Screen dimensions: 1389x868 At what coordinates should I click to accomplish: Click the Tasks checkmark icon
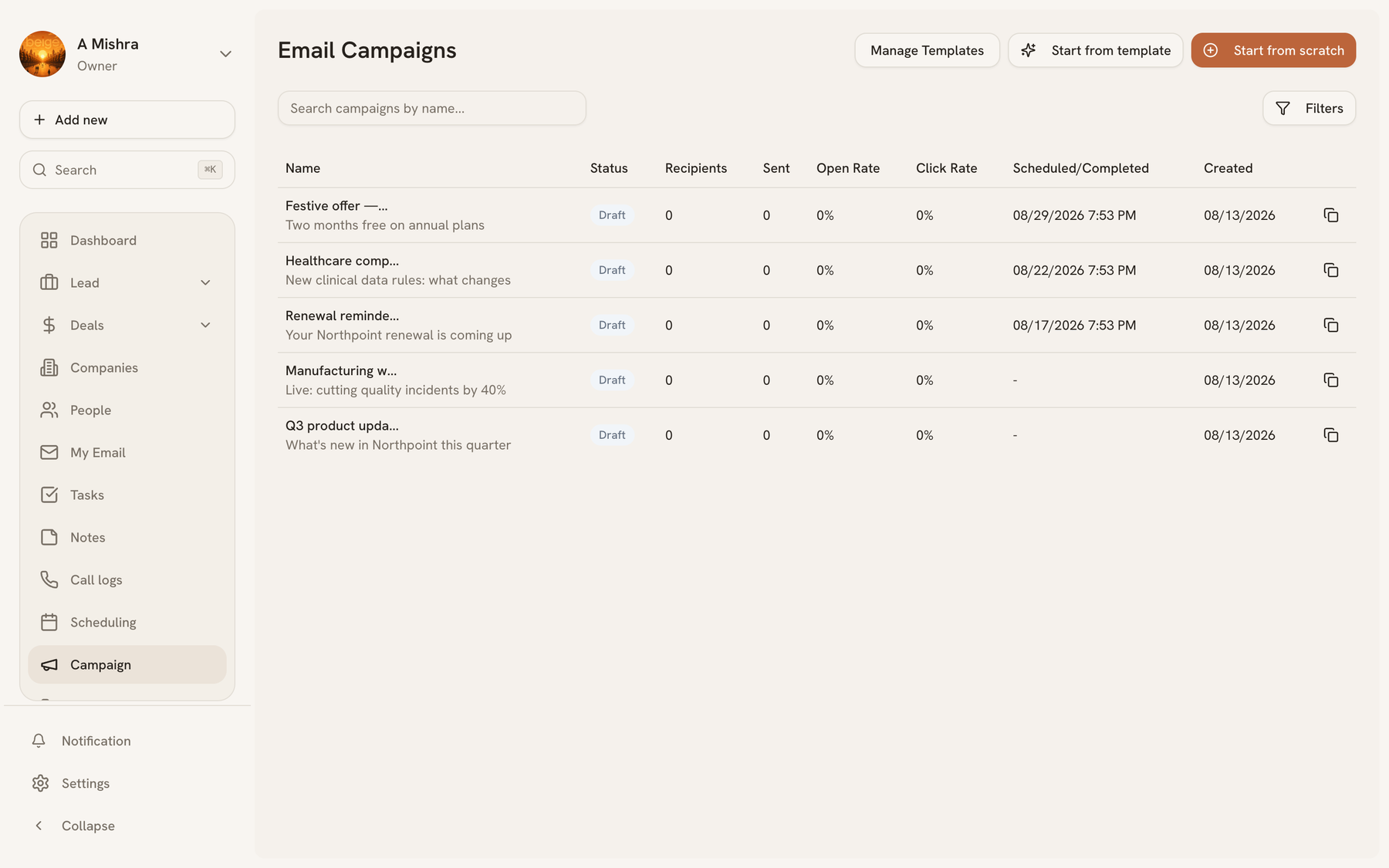click(49, 495)
